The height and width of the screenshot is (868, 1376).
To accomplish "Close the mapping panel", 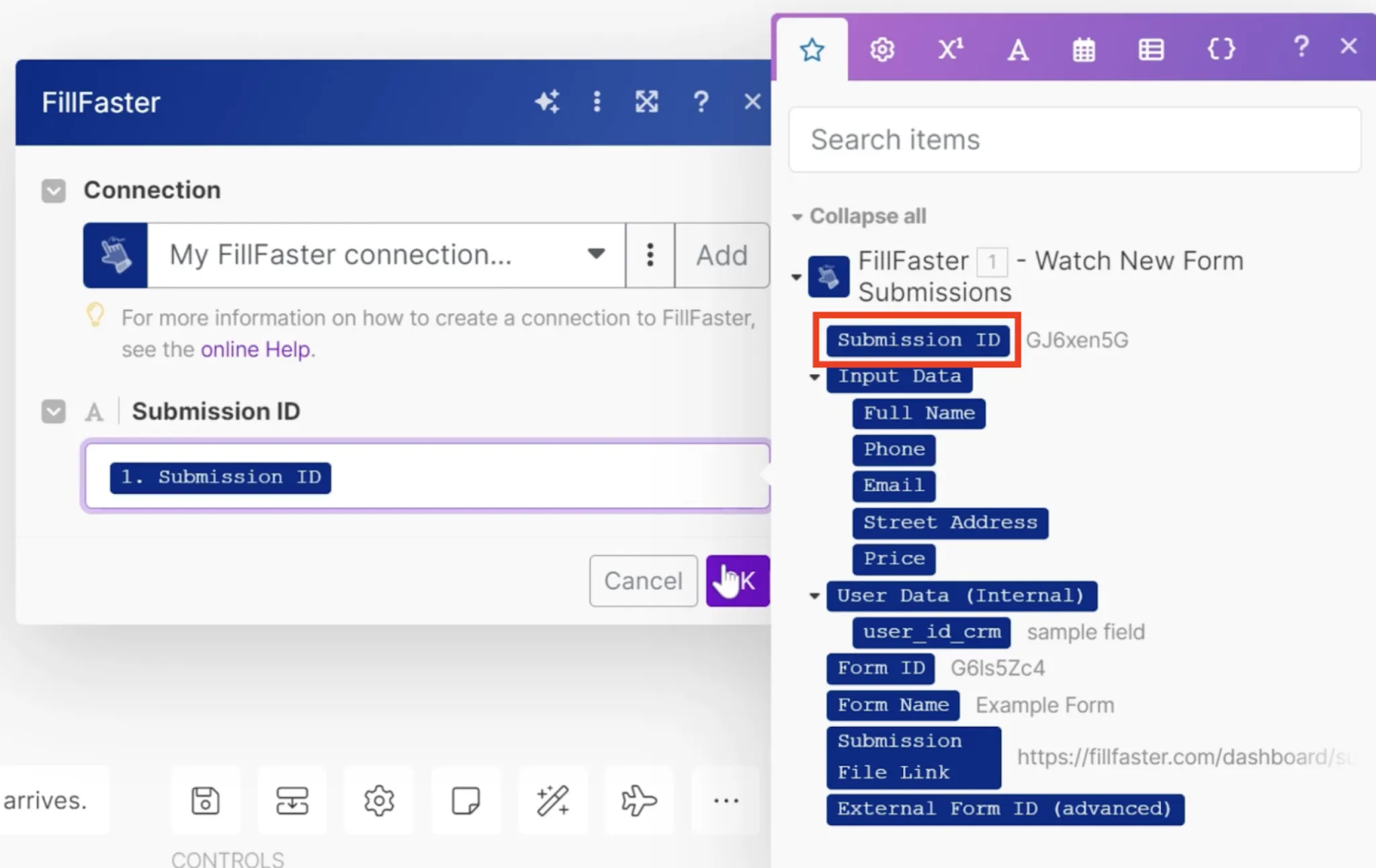I will pos(1348,46).
